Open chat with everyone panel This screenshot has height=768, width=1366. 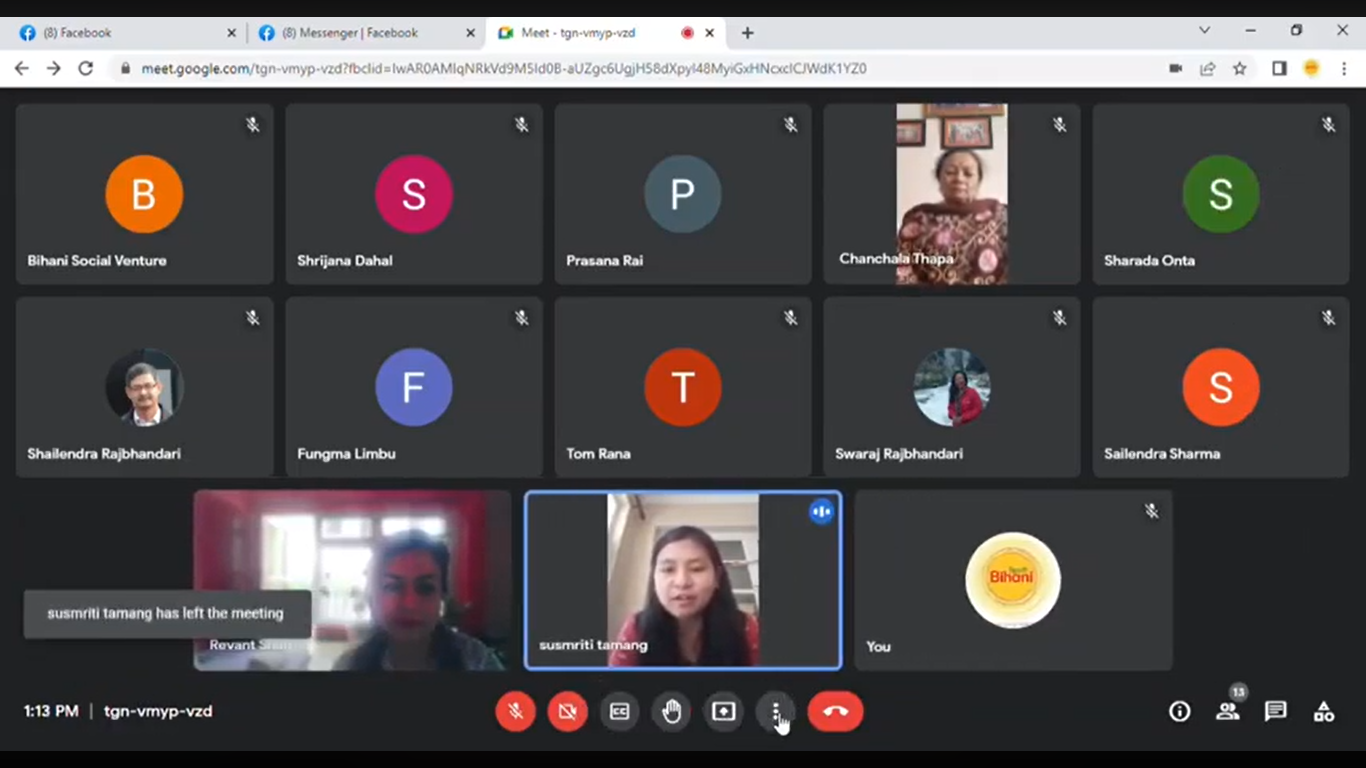(x=1275, y=711)
